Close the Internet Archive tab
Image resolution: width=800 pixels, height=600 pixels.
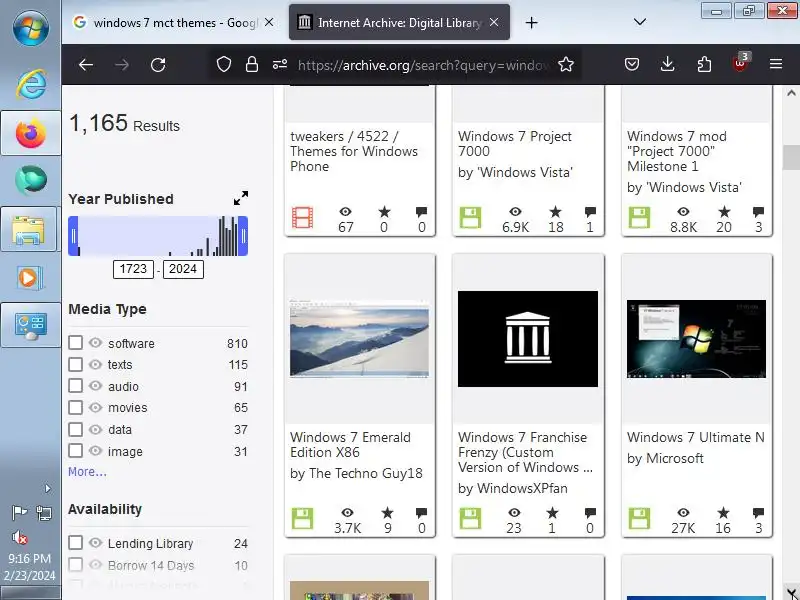[494, 22]
